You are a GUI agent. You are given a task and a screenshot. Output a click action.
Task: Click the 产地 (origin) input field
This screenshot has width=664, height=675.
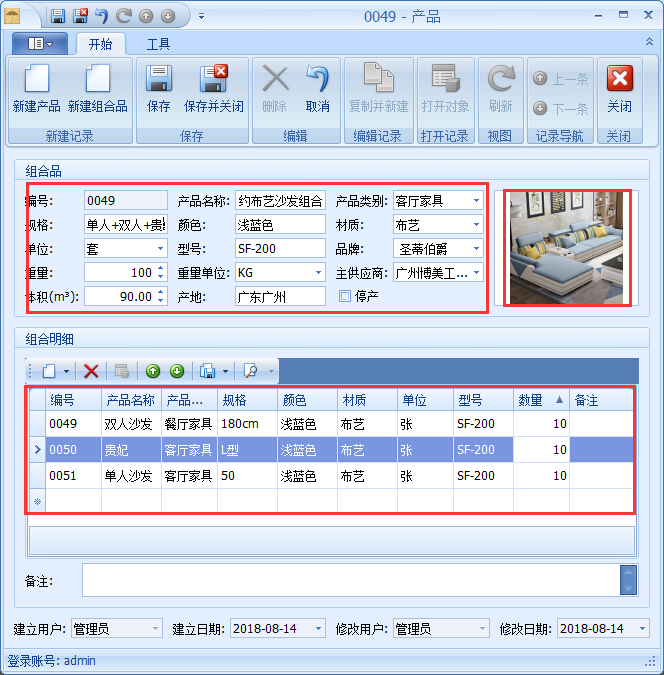[x=280, y=296]
